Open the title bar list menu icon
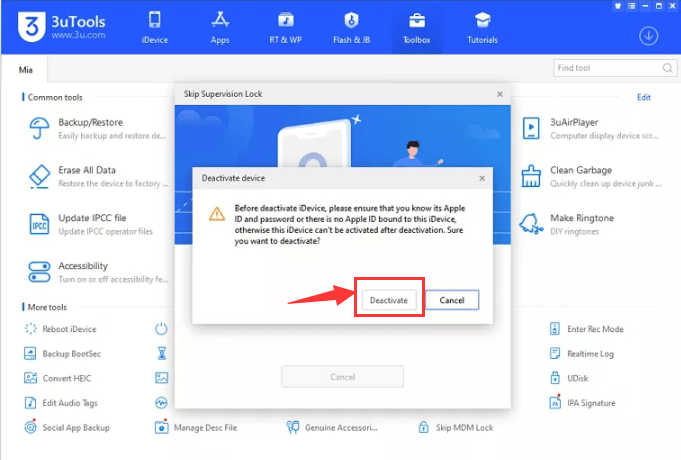Image resolution: width=681 pixels, height=460 pixels. point(631,6)
